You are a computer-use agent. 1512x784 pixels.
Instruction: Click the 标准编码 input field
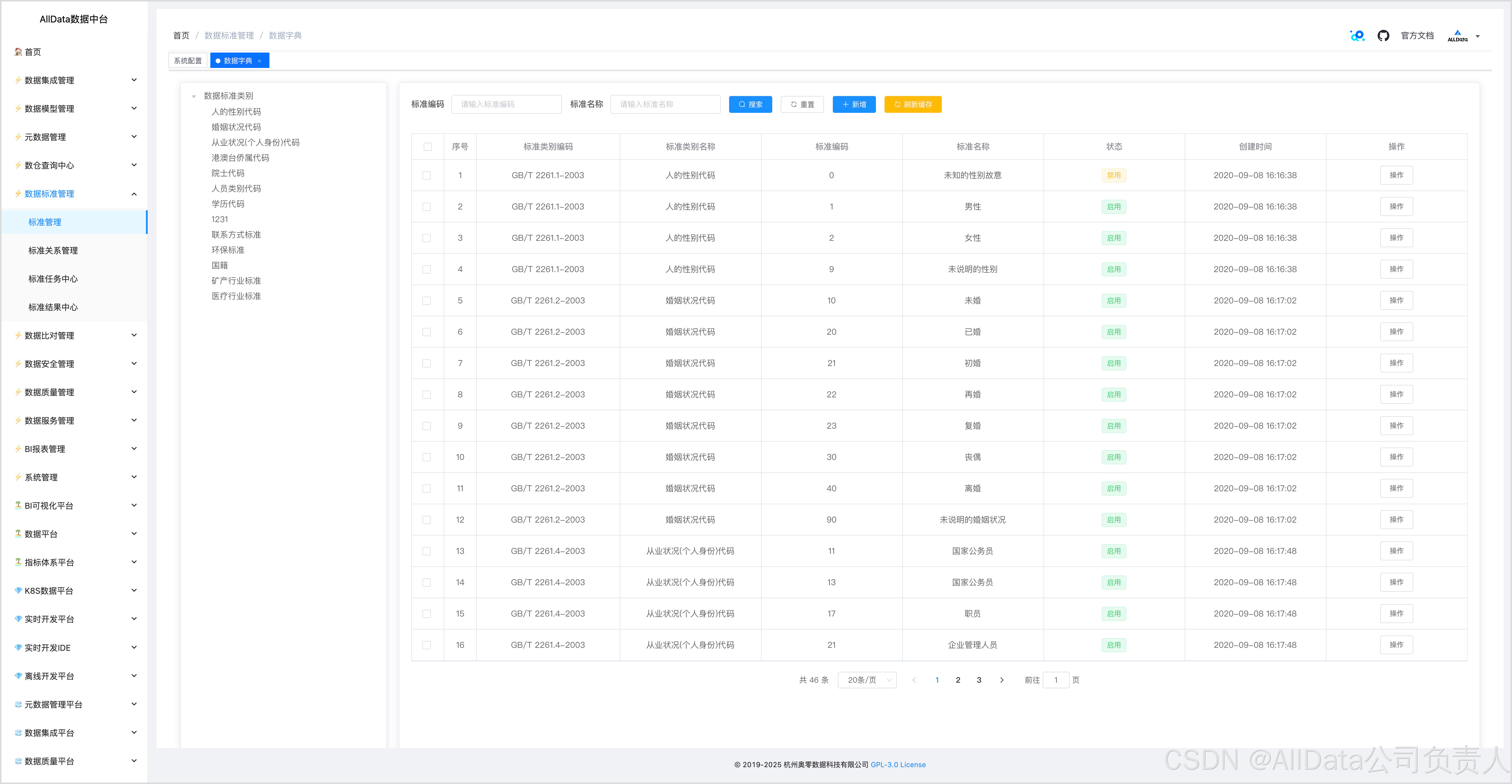(x=506, y=105)
